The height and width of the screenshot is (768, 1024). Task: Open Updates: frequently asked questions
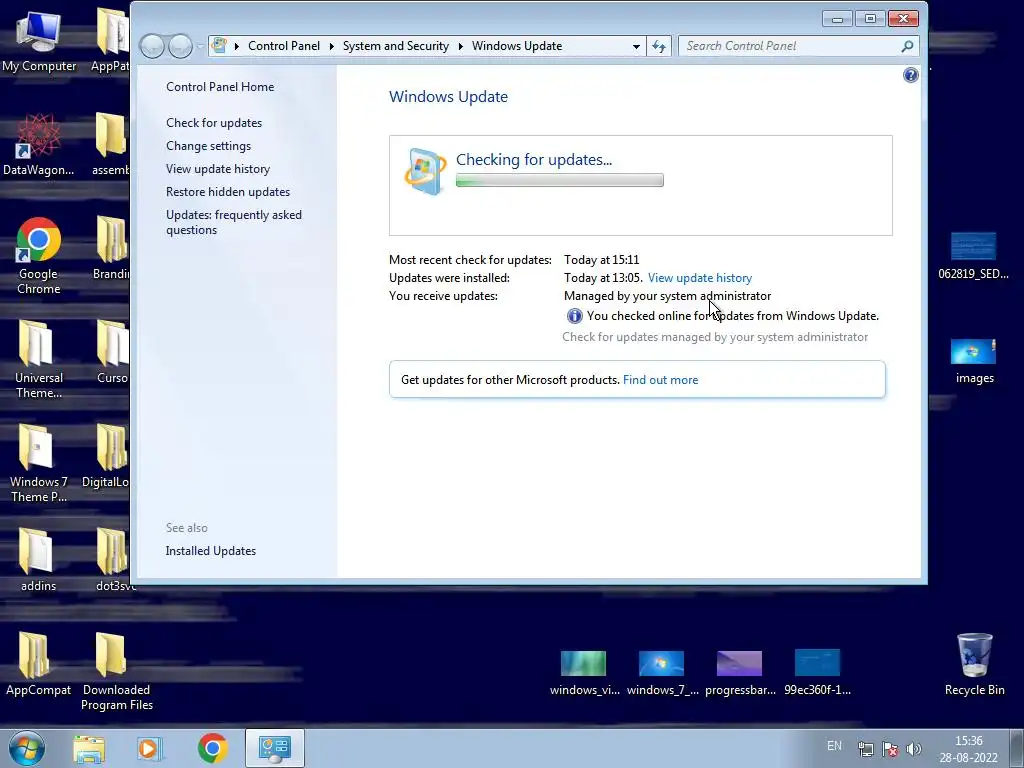tap(233, 223)
